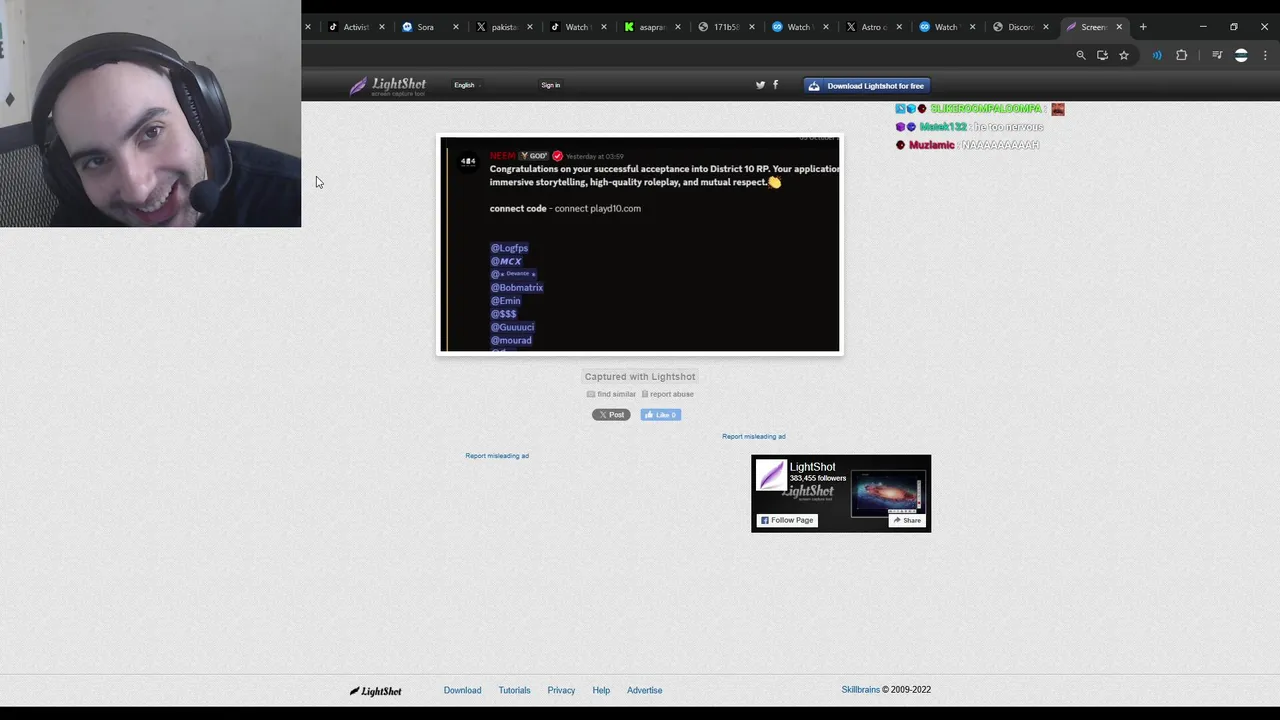
Task: Click the X Post share button
Action: point(611,414)
